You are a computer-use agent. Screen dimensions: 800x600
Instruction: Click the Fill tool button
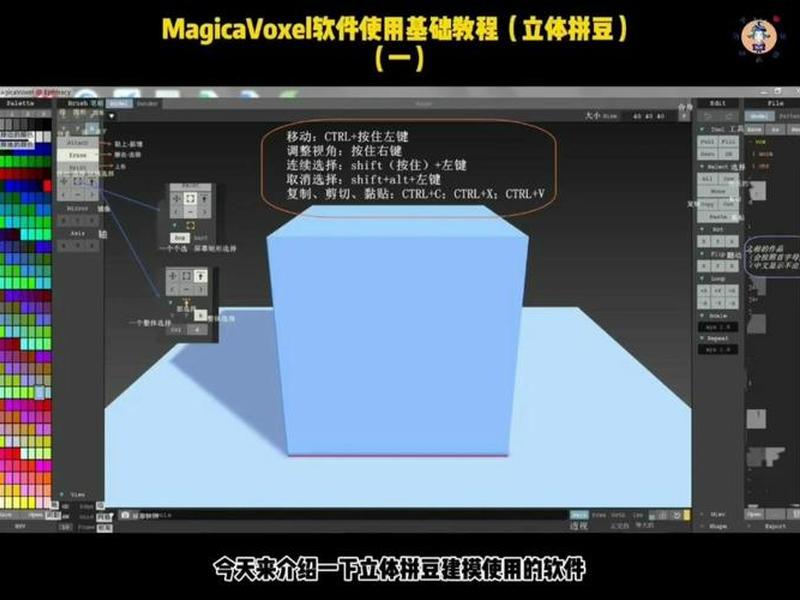tap(729, 142)
